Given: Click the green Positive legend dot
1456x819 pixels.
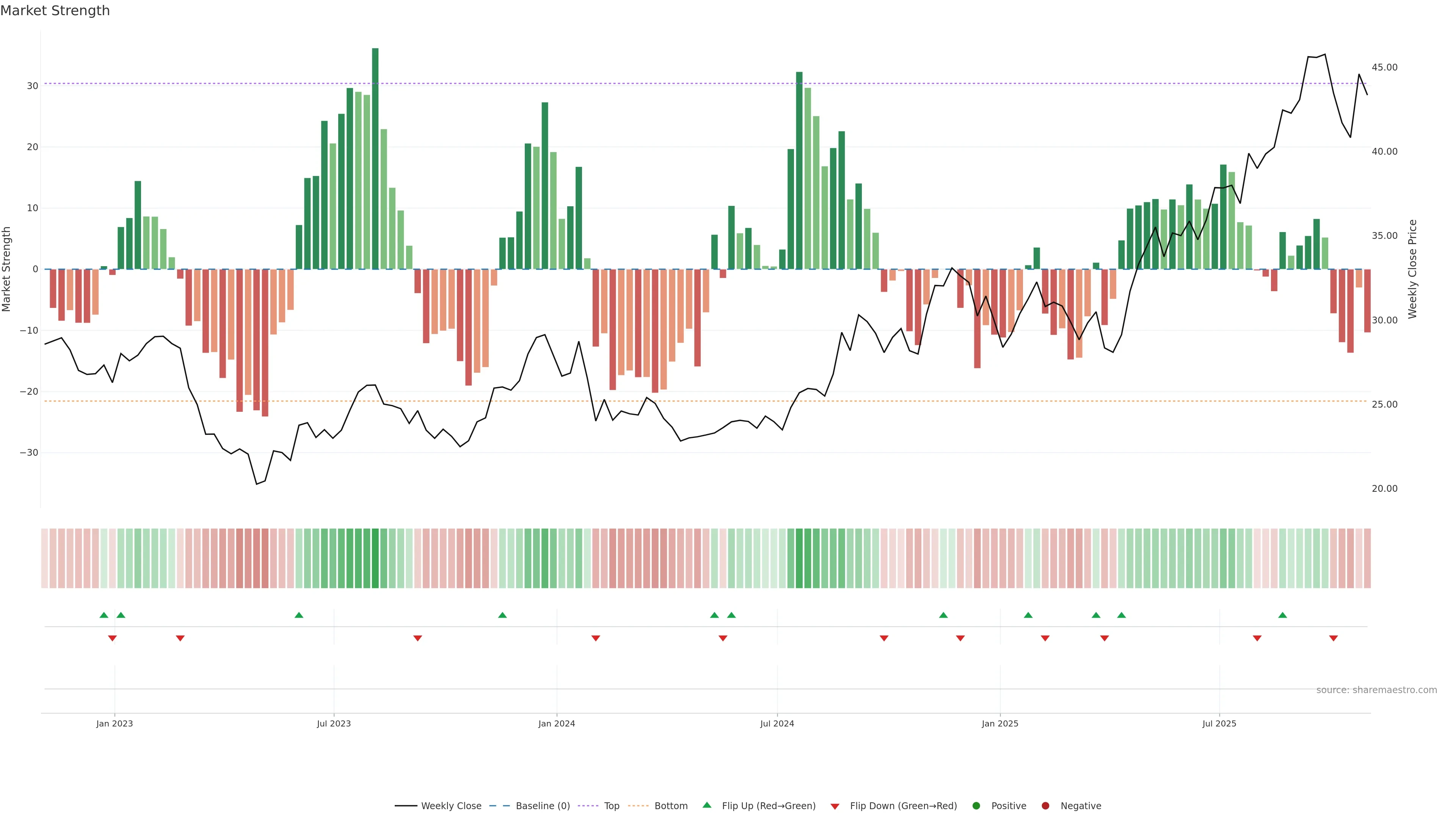Looking at the screenshot, I should click(x=976, y=806).
